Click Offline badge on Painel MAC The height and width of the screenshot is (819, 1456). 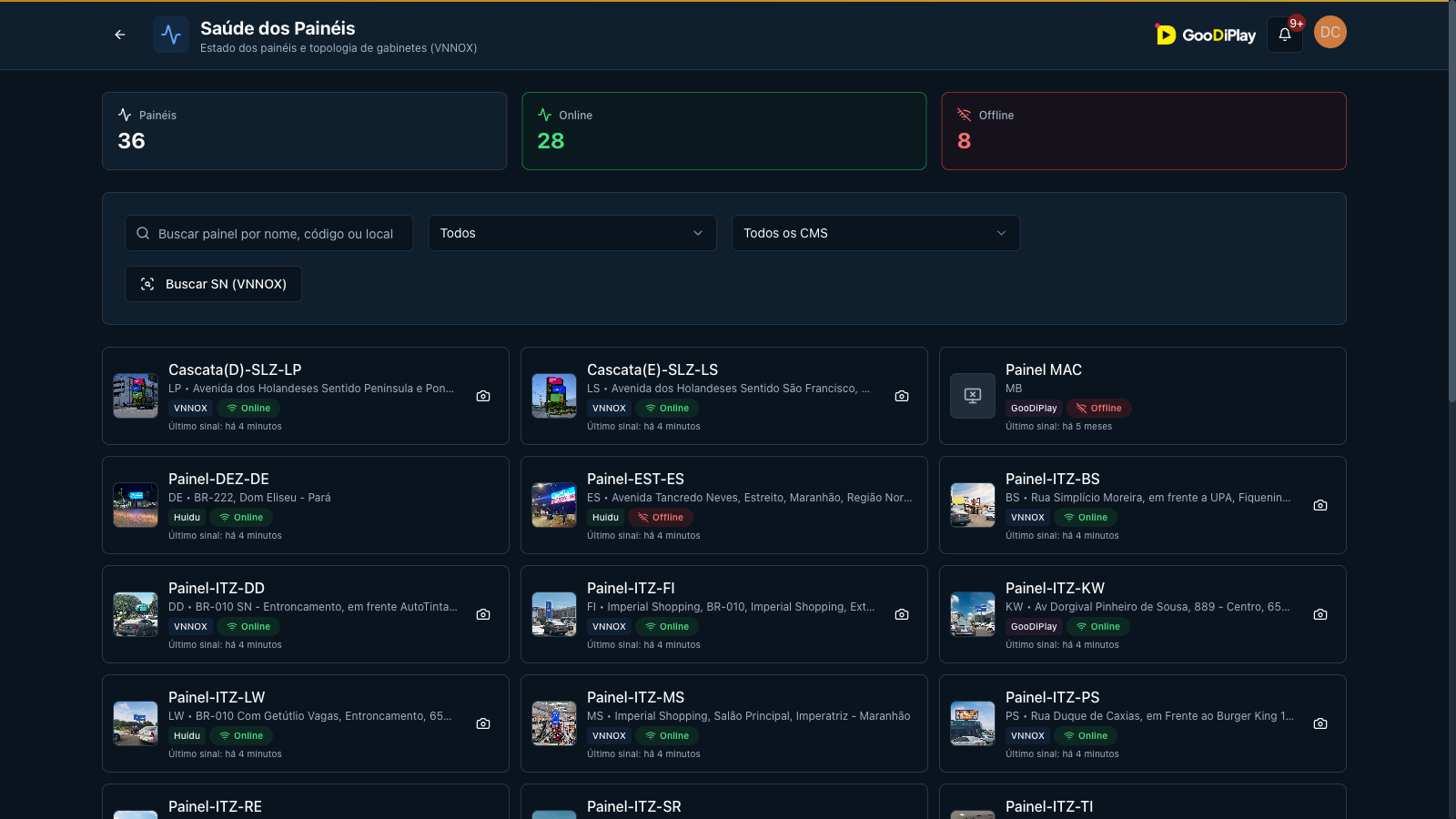(1098, 408)
